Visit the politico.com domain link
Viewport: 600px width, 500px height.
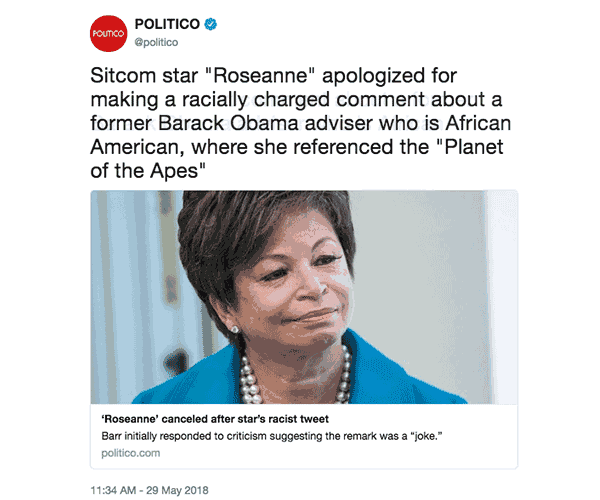tap(130, 453)
